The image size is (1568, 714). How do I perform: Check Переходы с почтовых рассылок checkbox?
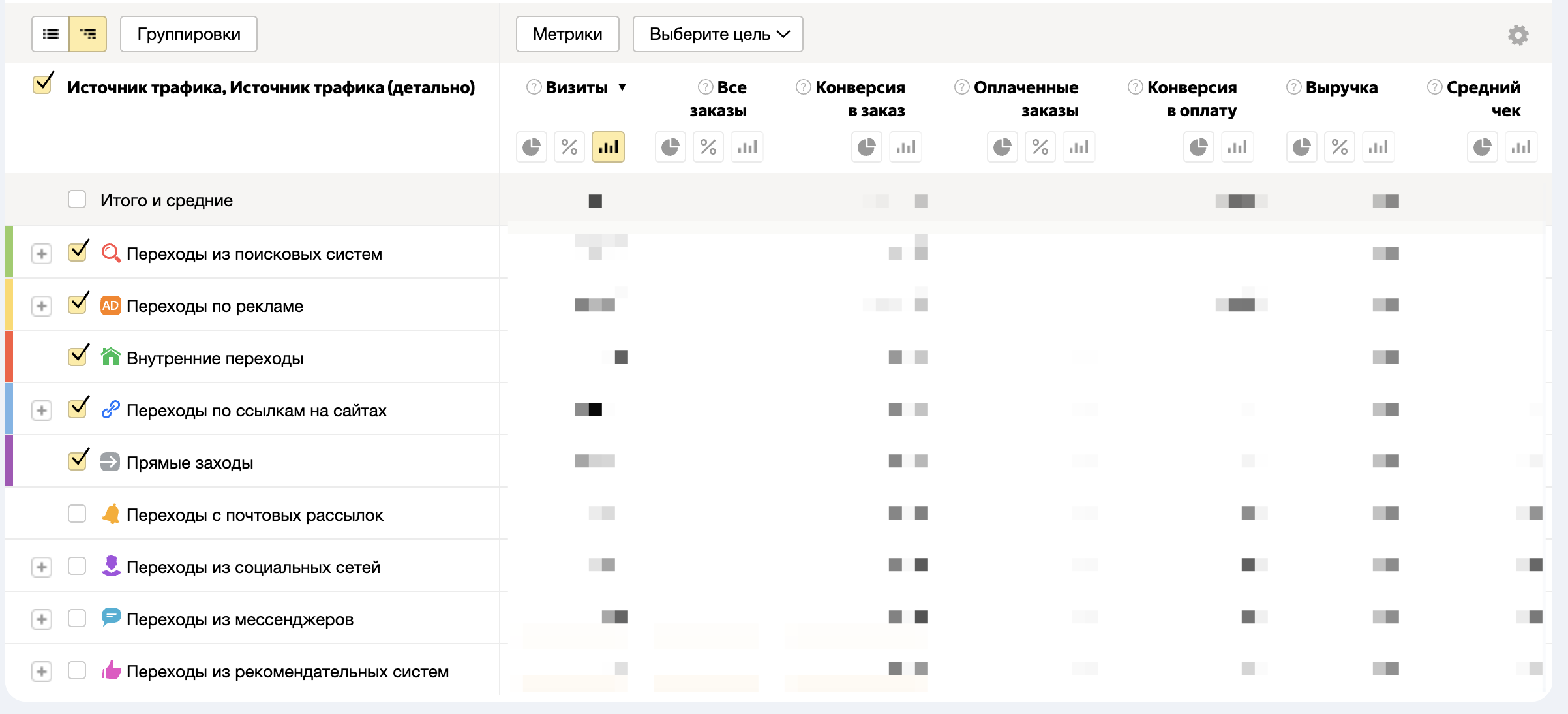[x=77, y=514]
